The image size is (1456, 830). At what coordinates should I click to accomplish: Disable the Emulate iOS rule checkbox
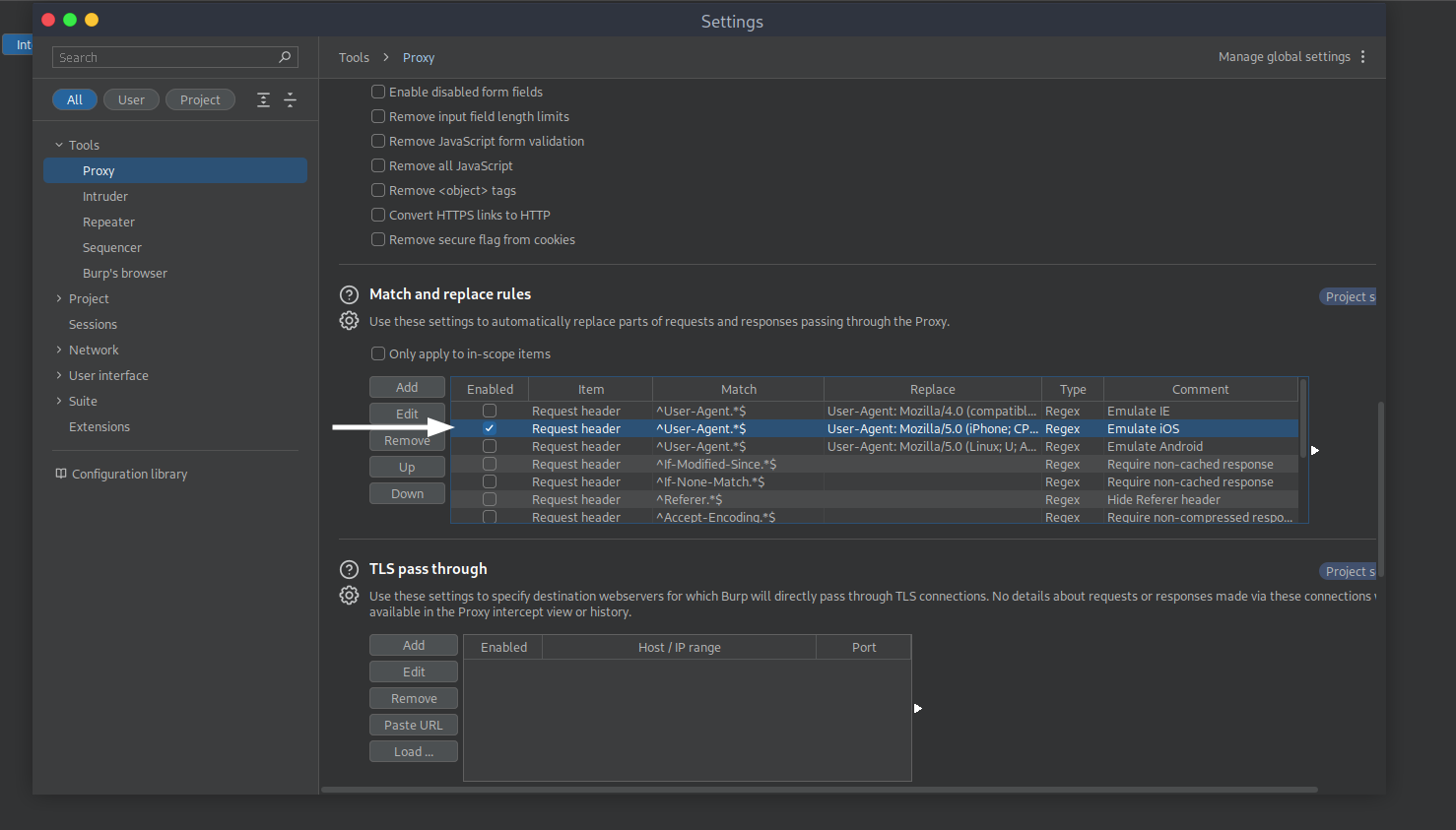tap(490, 428)
